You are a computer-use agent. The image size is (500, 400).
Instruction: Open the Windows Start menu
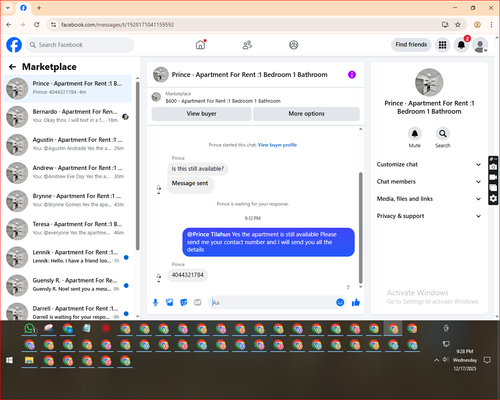tap(9, 360)
